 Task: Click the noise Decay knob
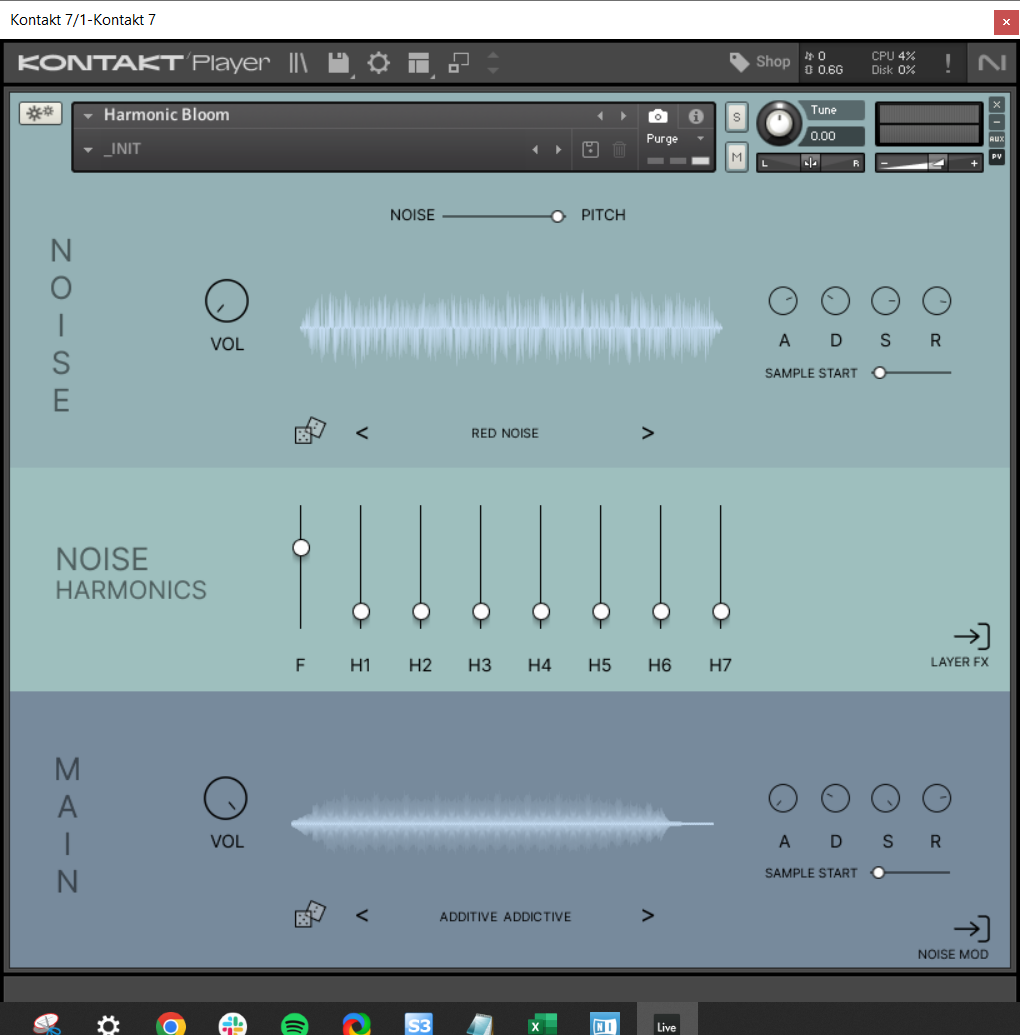[835, 301]
